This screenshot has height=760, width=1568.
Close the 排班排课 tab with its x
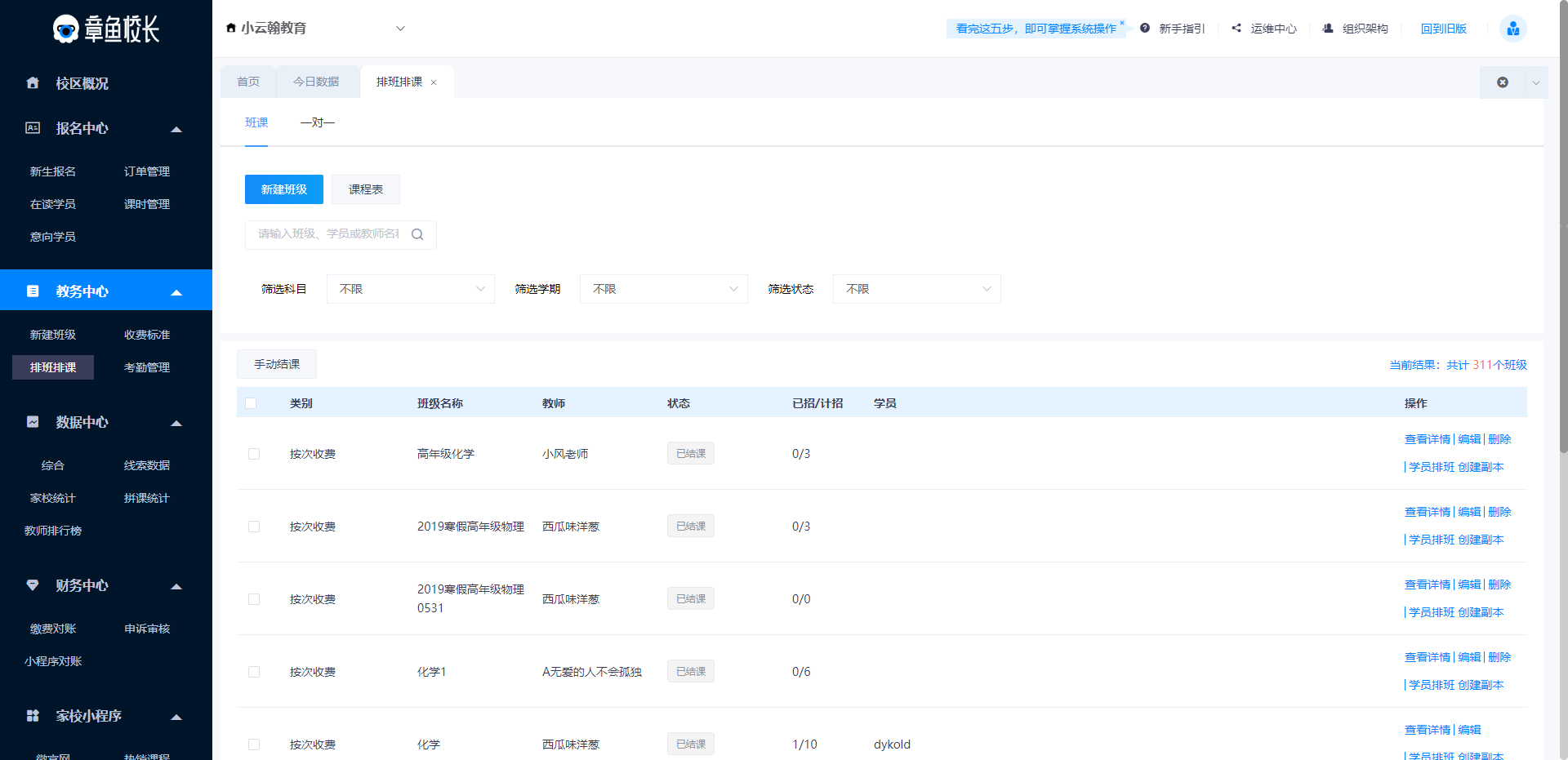(434, 82)
